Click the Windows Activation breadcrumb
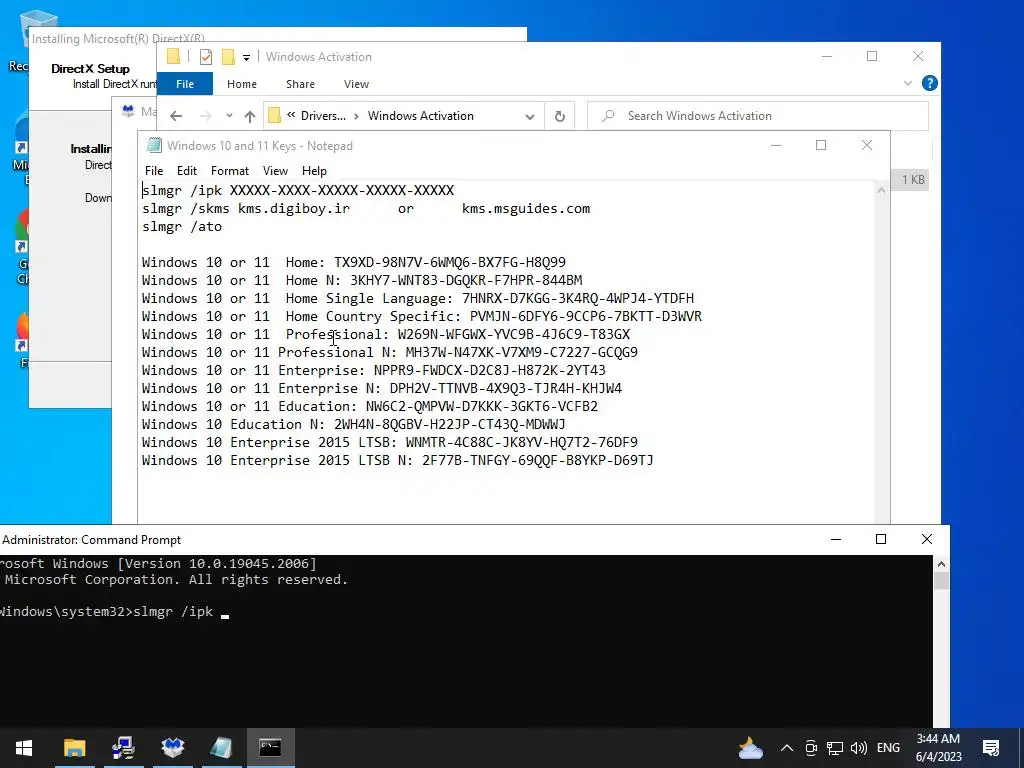Image resolution: width=1024 pixels, height=768 pixels. [x=421, y=116]
